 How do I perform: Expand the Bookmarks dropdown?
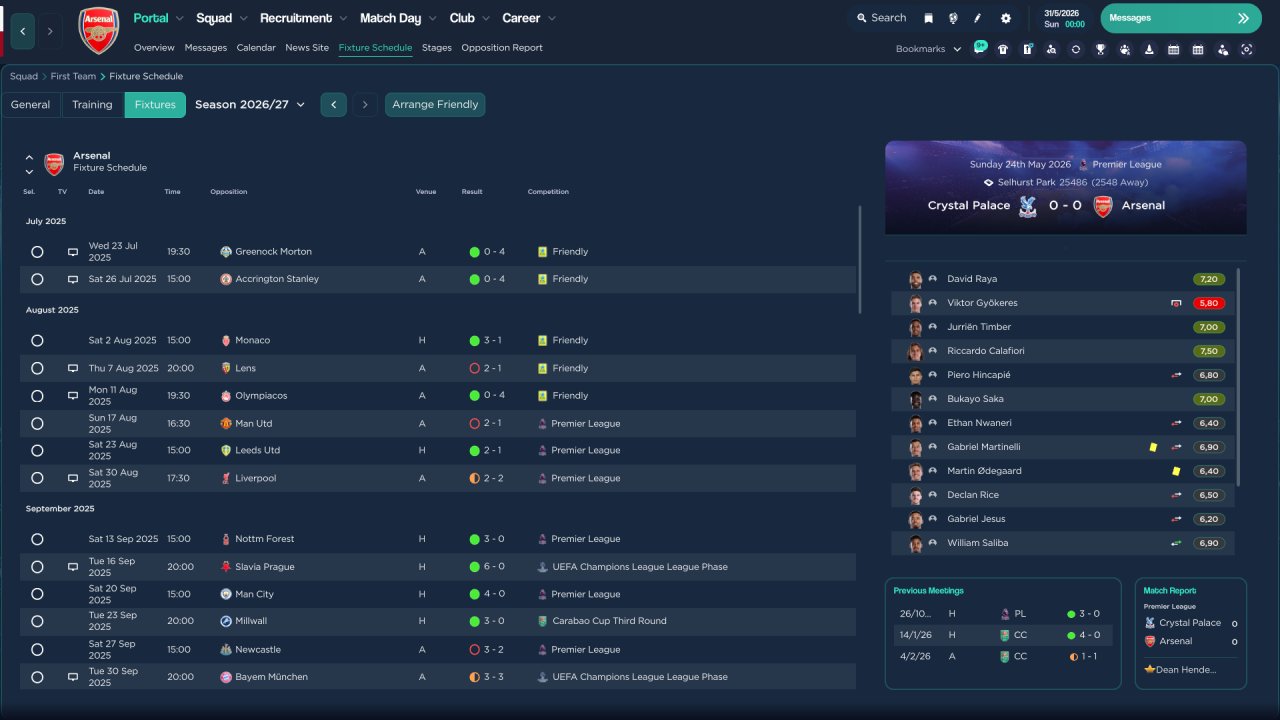pyautogui.click(x=928, y=49)
